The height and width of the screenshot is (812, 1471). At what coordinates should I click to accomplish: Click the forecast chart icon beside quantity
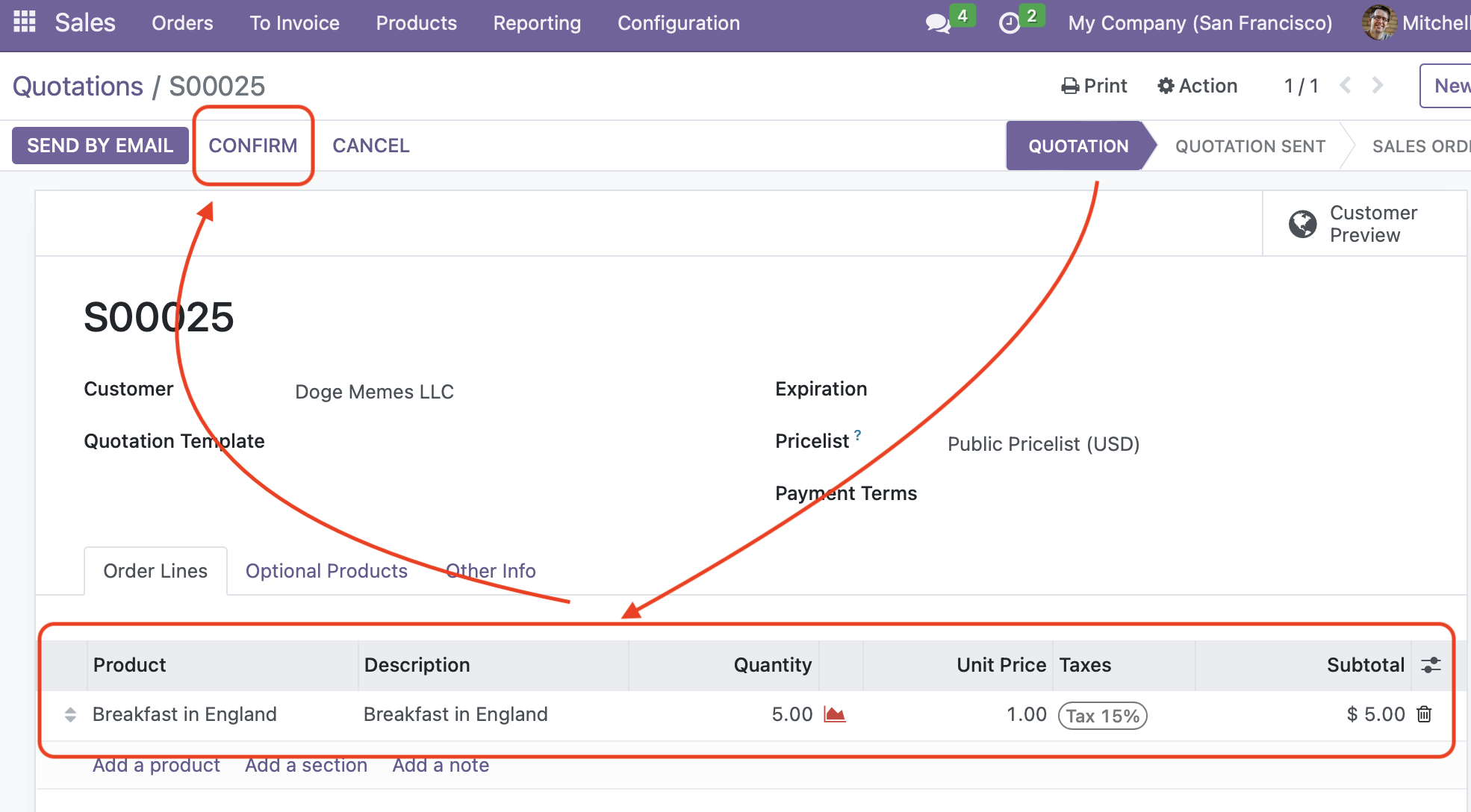[x=834, y=715]
